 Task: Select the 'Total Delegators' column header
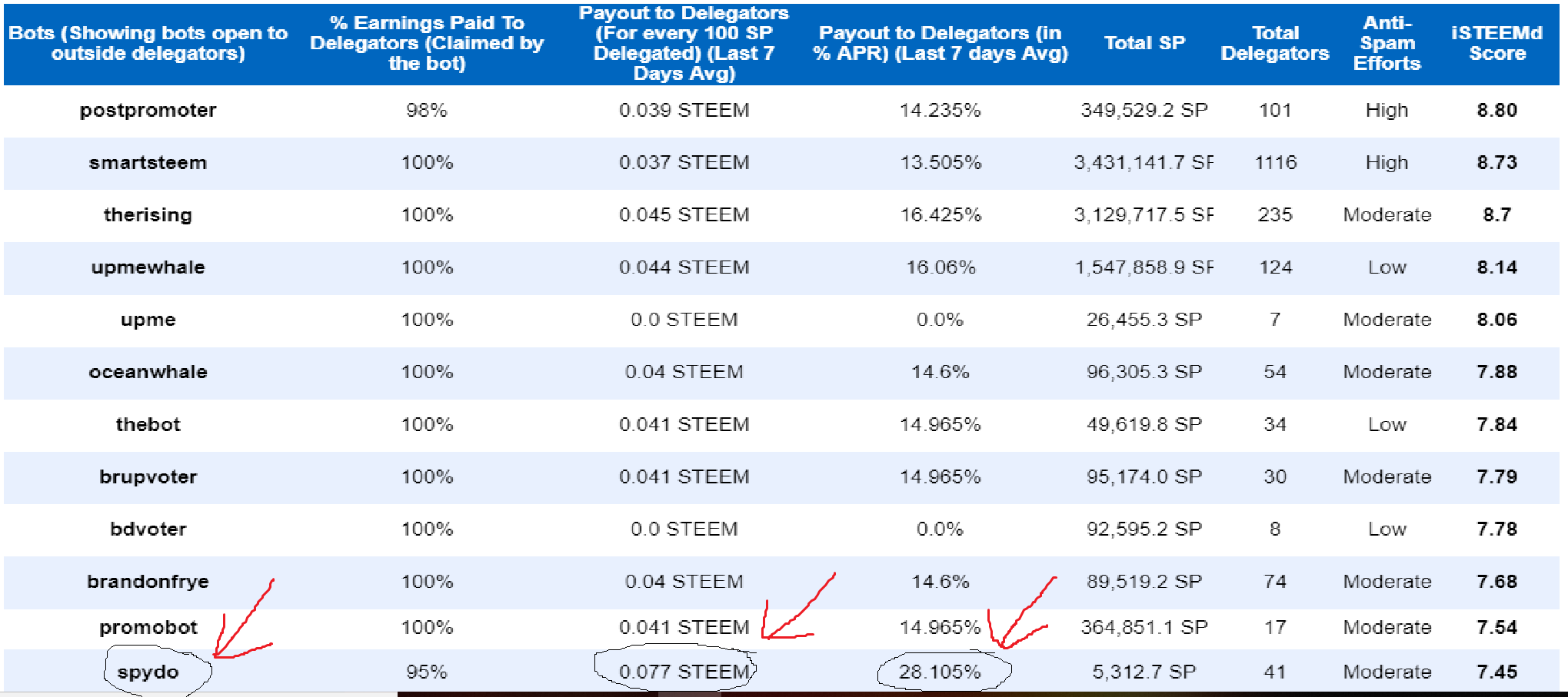coord(1275,43)
